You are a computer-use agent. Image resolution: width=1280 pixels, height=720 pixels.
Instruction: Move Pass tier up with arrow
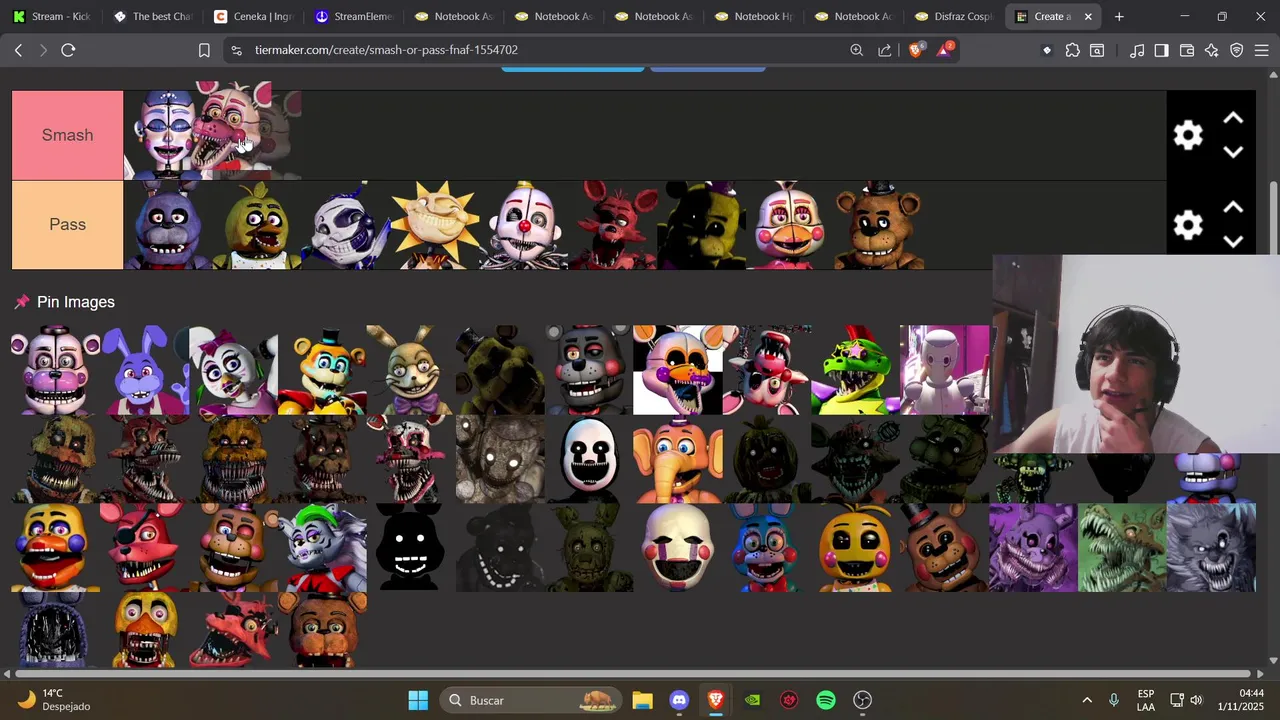pos(1233,207)
